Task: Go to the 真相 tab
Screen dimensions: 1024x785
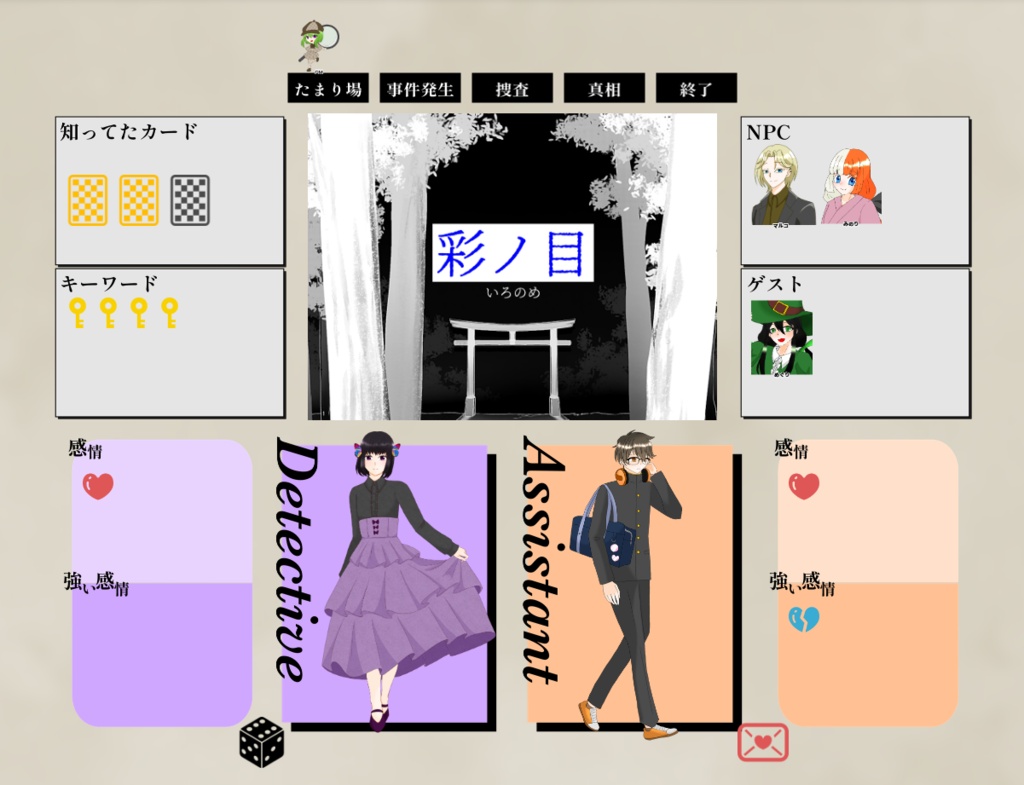Action: click(604, 88)
